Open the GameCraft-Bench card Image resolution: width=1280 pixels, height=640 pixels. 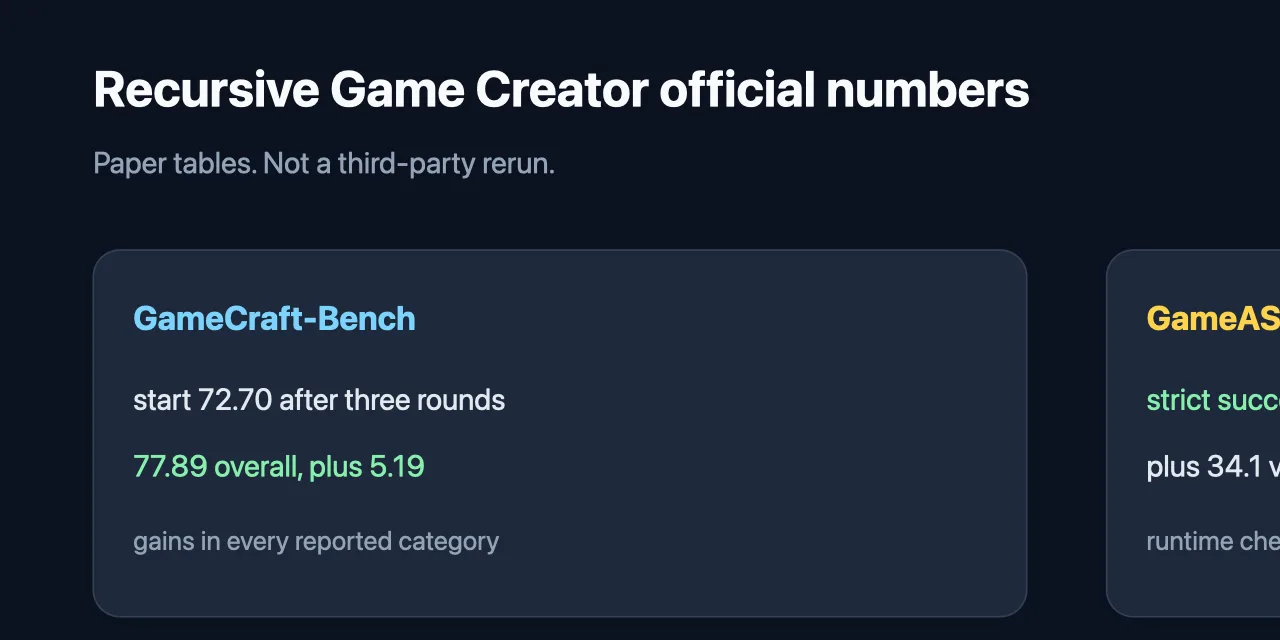(560, 433)
